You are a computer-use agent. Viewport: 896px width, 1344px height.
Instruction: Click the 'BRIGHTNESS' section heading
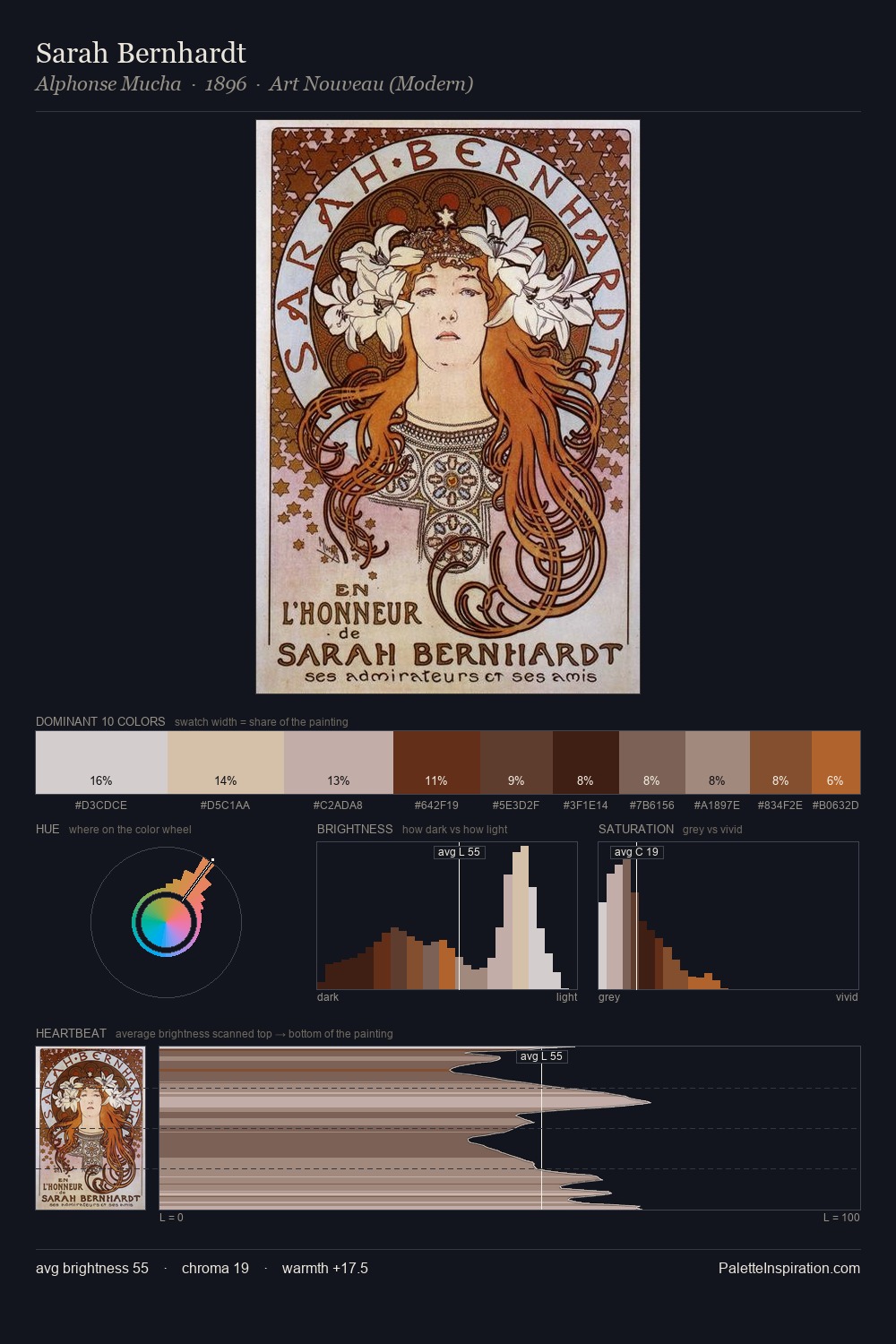(x=355, y=829)
